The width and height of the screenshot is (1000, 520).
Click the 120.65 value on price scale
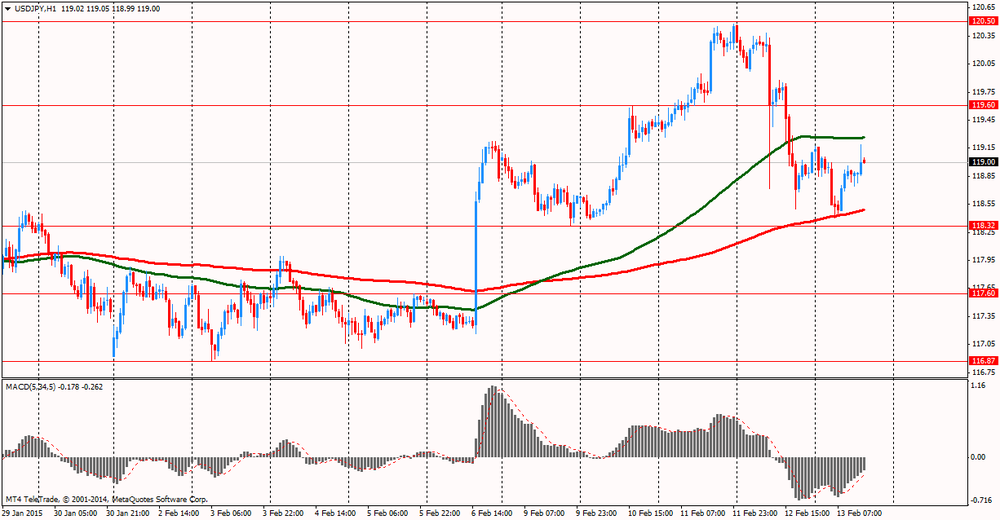tap(982, 7)
